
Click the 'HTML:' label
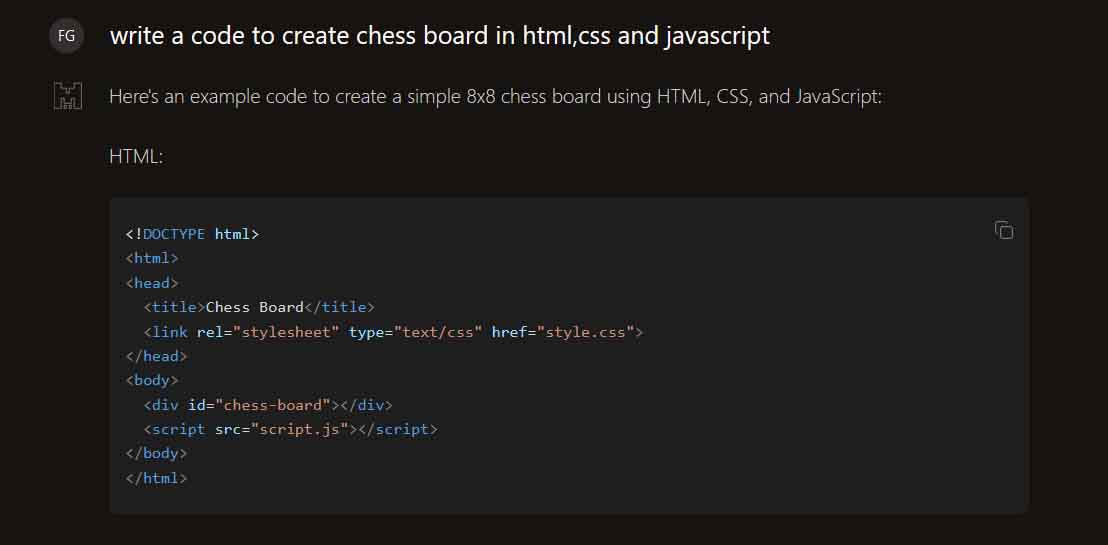point(136,156)
